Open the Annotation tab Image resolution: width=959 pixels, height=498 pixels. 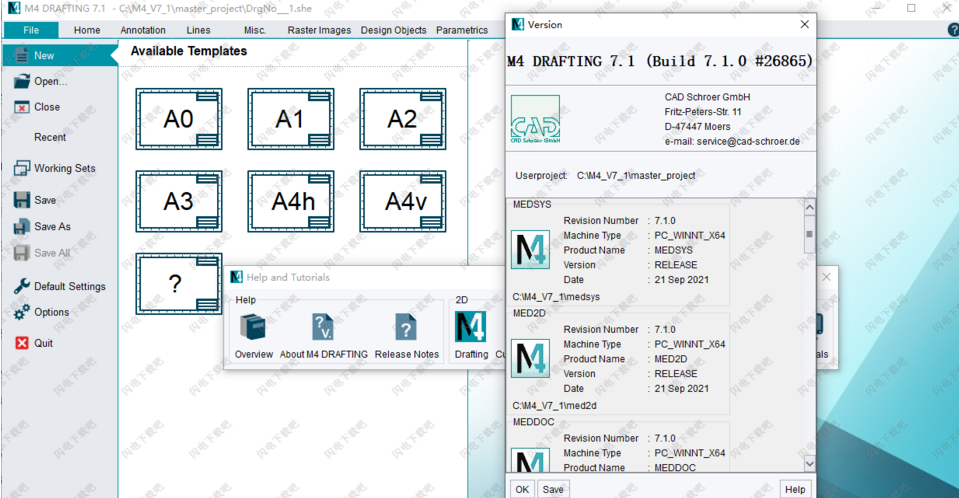pos(143,30)
